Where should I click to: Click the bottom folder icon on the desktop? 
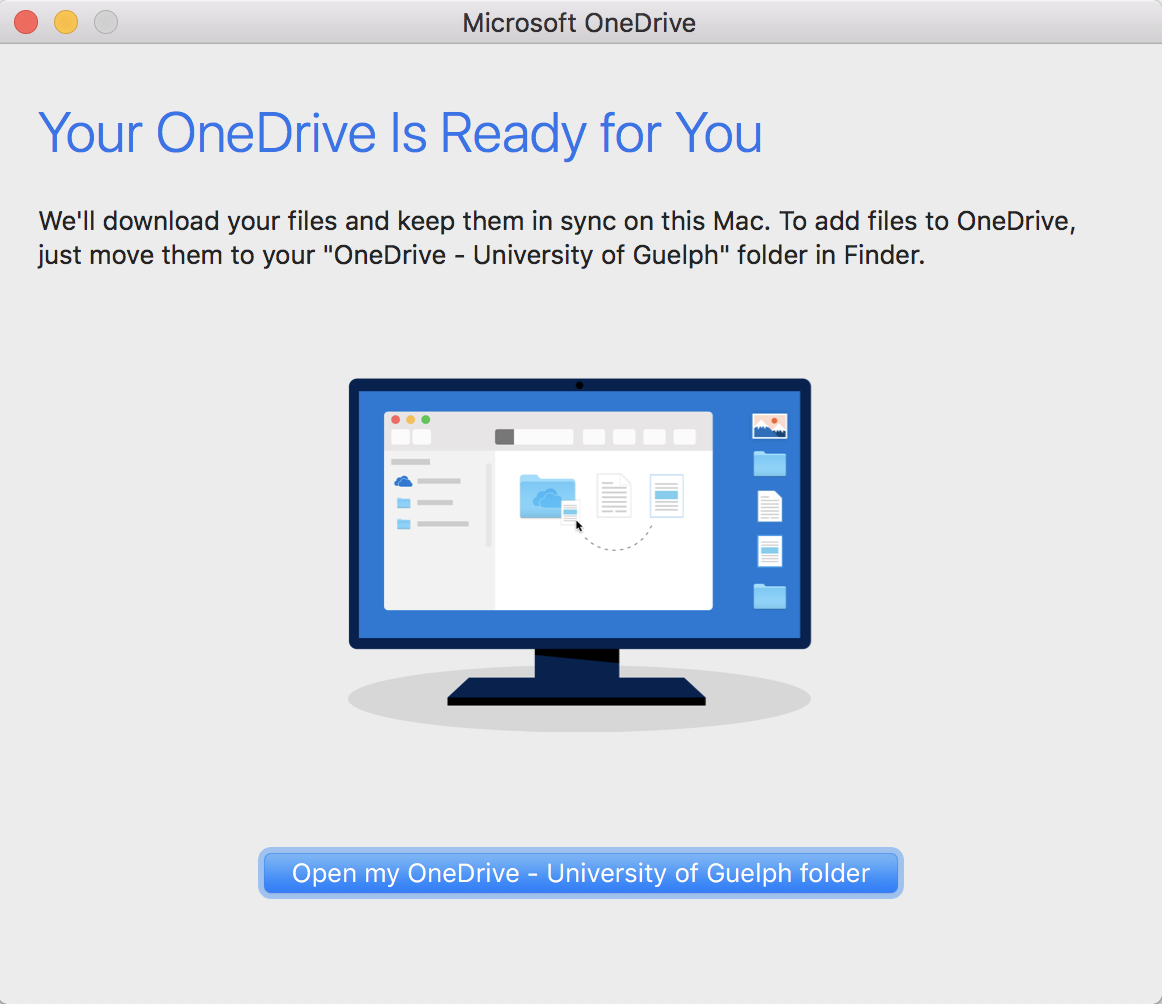[769, 596]
